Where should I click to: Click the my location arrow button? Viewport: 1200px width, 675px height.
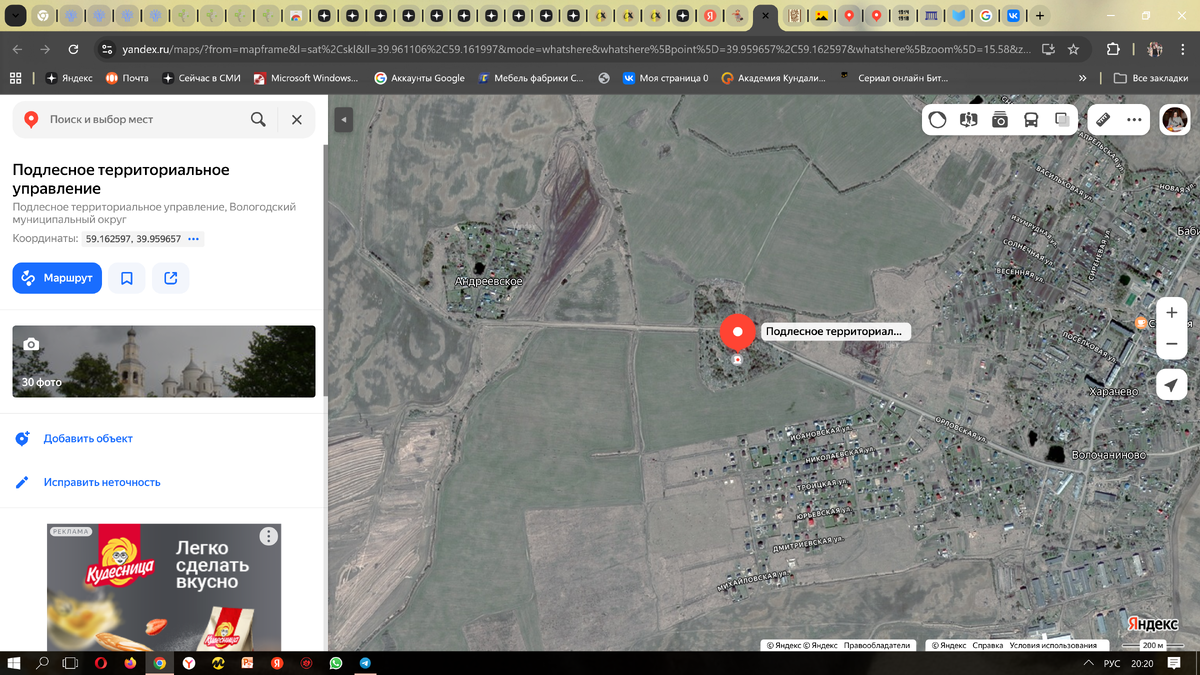click(x=1172, y=385)
